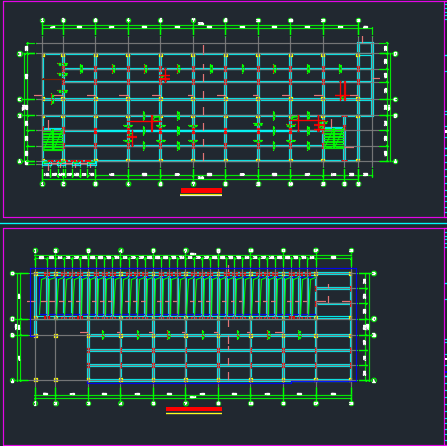
Task: Select the red title block under the lower plan
Action: click(x=194, y=409)
